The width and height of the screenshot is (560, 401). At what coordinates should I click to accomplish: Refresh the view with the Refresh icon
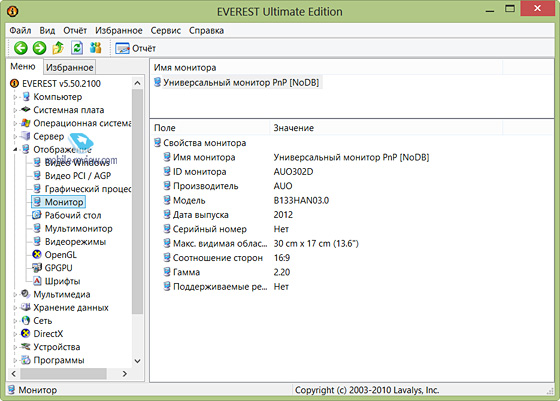point(77,48)
